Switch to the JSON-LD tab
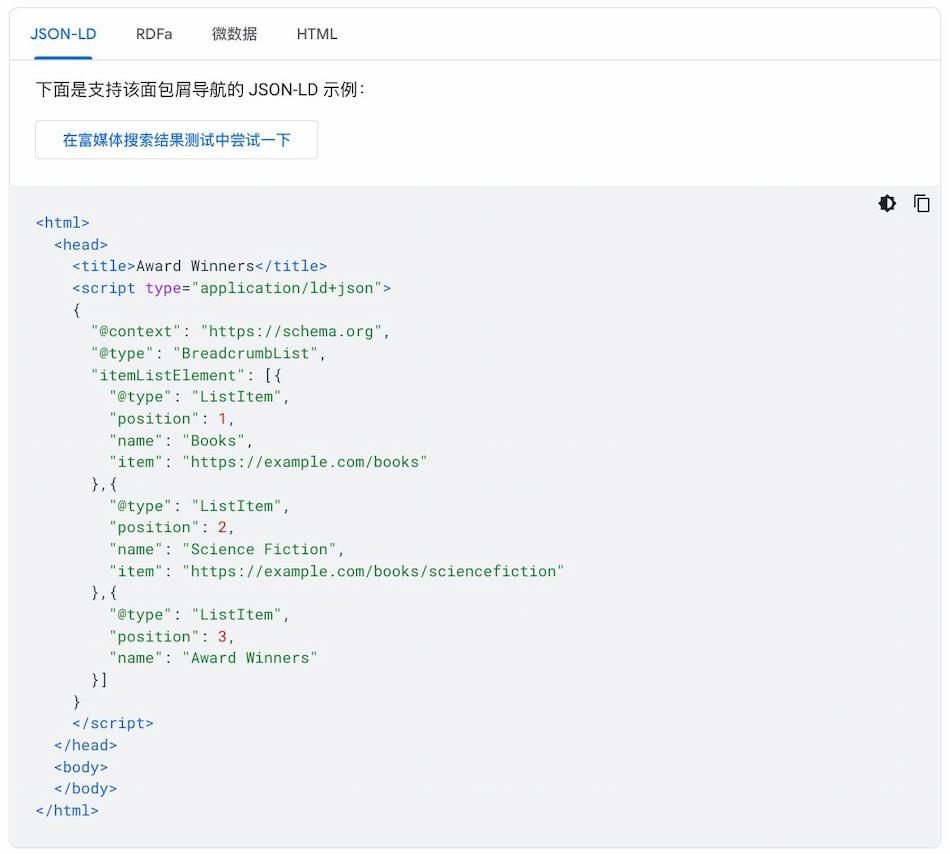This screenshot has height=854, width=950. click(63, 34)
